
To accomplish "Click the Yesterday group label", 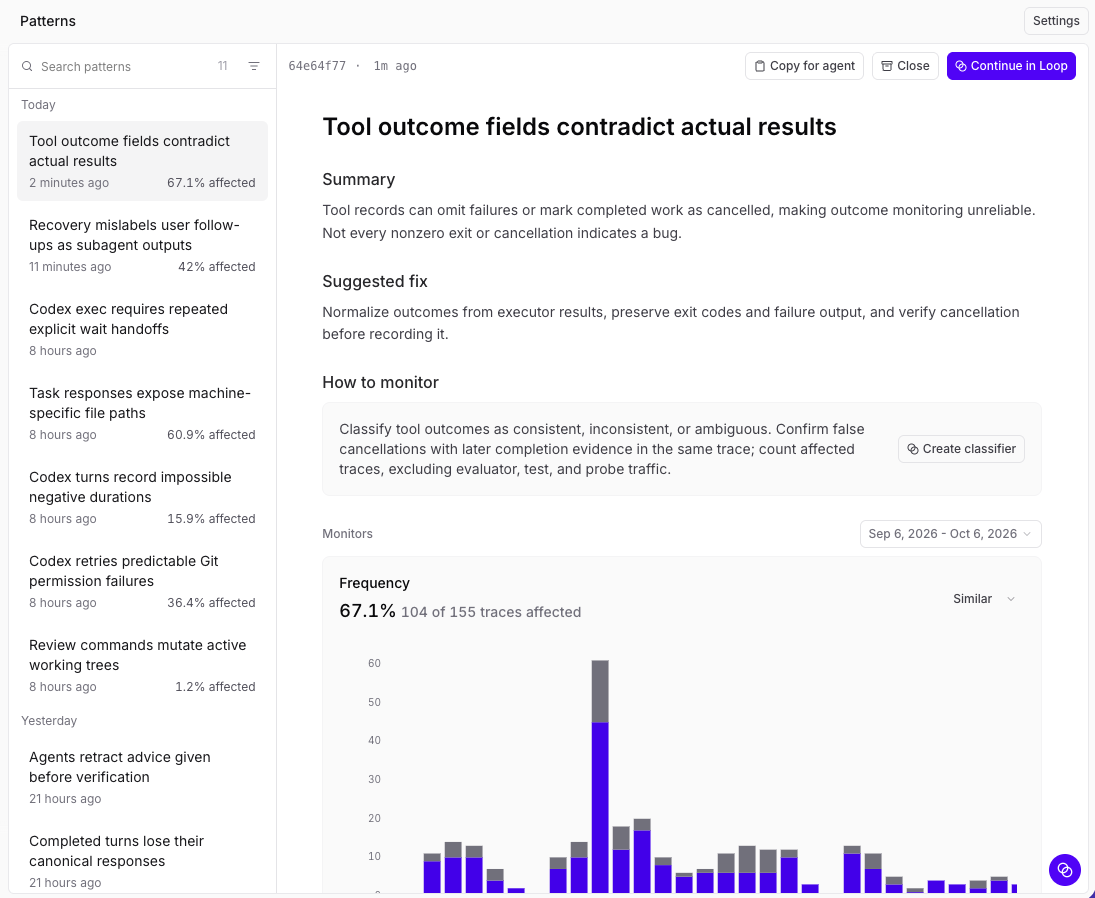I will pyautogui.click(x=49, y=721).
